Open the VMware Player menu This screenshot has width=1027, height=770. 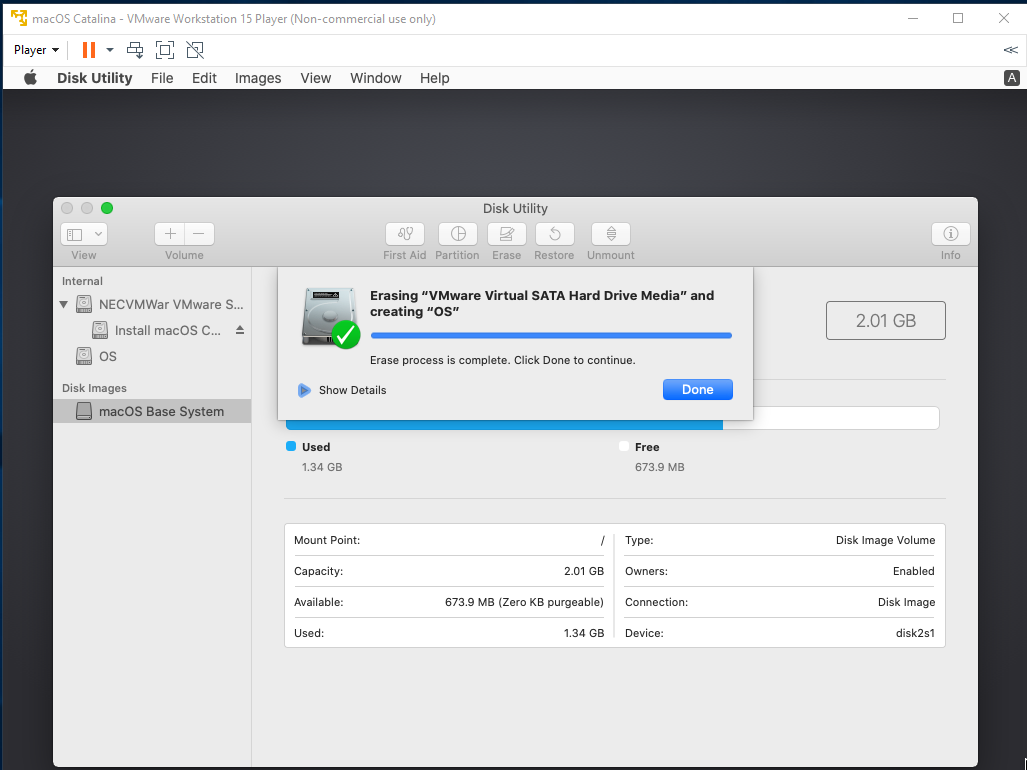(36, 50)
